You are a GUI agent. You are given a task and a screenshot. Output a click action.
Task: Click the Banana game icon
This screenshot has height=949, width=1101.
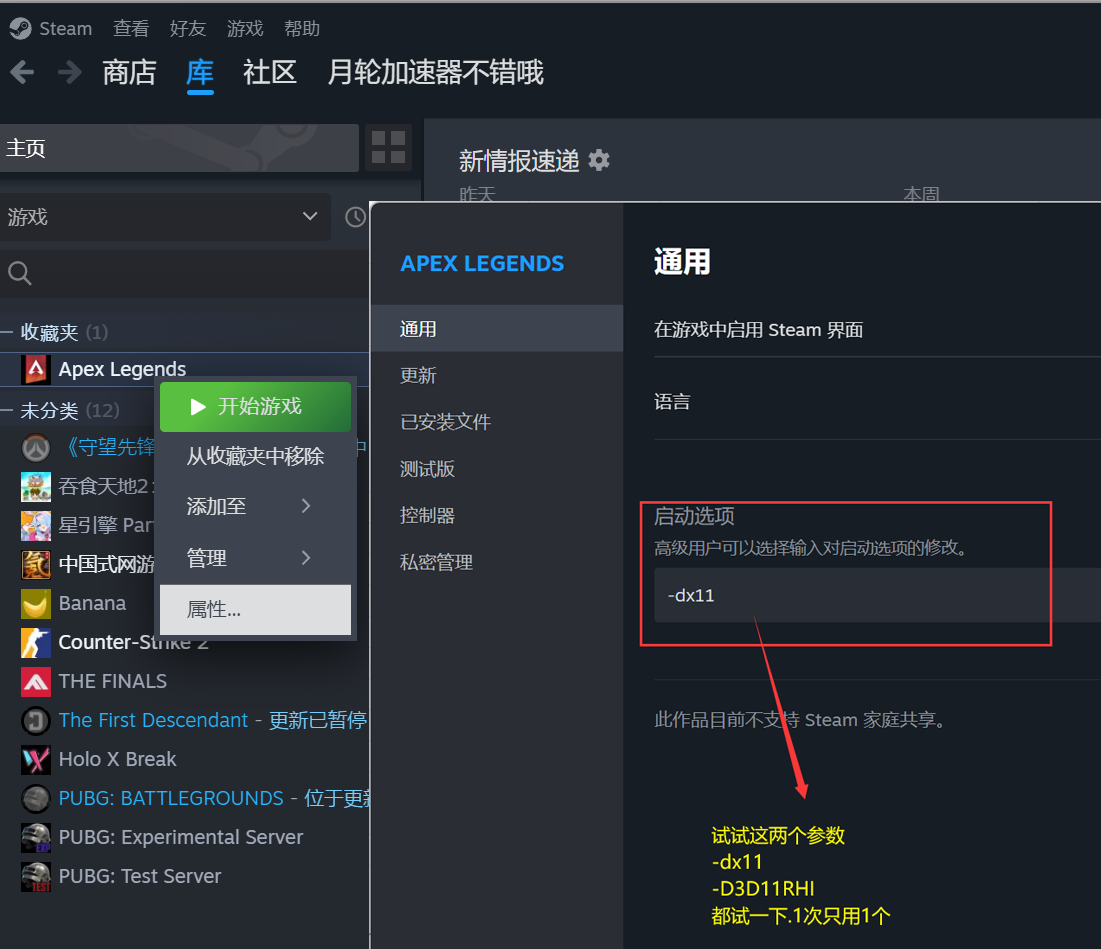(x=36, y=604)
